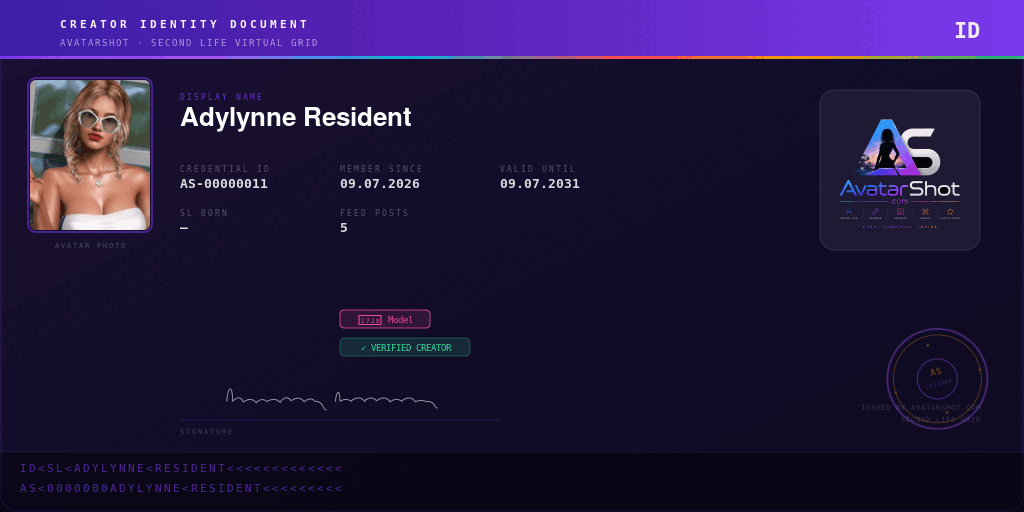Click the "CREDENTIAL ID" label
This screenshot has height=512, width=1024.
225,168
